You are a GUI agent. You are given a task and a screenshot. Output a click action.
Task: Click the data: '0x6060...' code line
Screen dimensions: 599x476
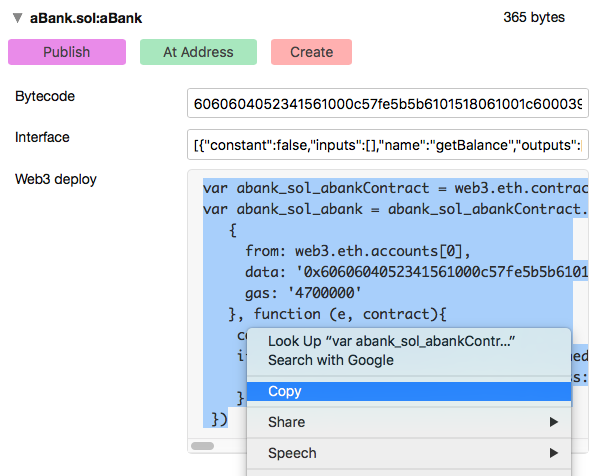click(x=416, y=272)
